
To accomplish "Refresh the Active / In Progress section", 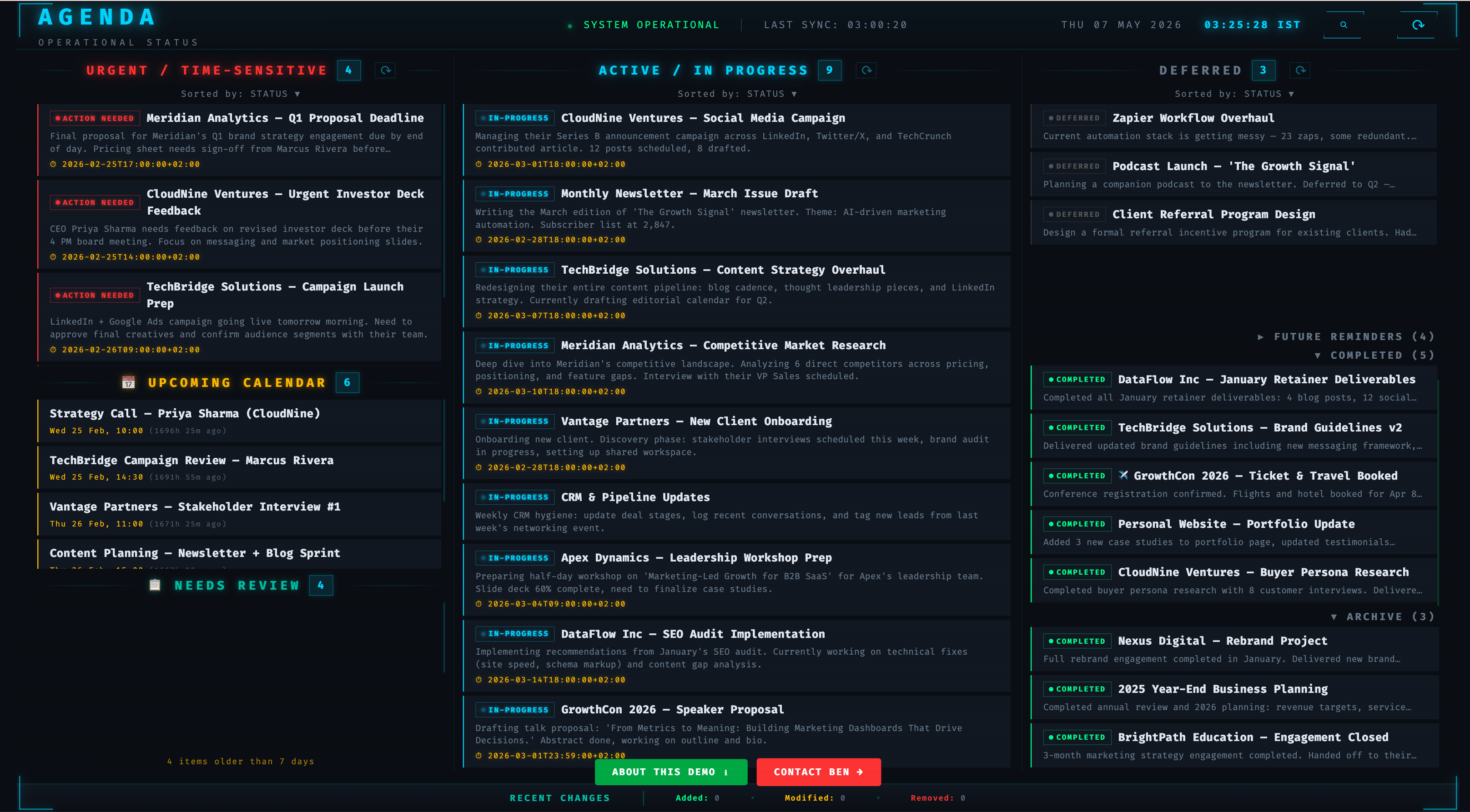I will click(x=866, y=70).
